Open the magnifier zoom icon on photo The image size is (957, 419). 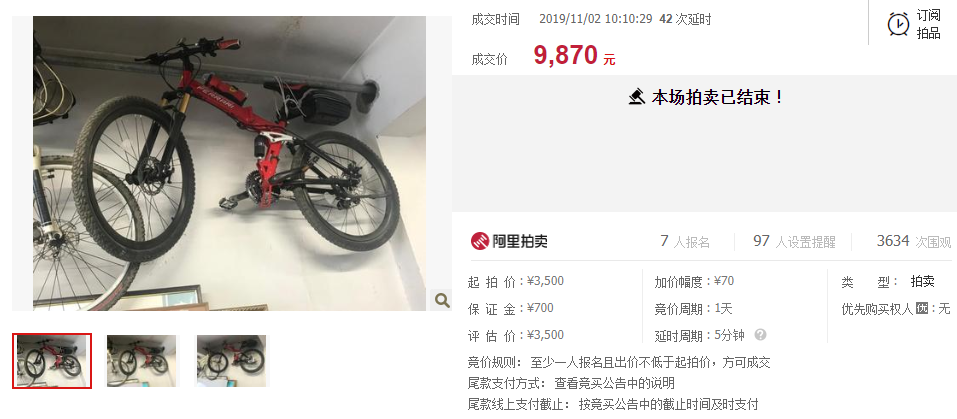point(442,299)
